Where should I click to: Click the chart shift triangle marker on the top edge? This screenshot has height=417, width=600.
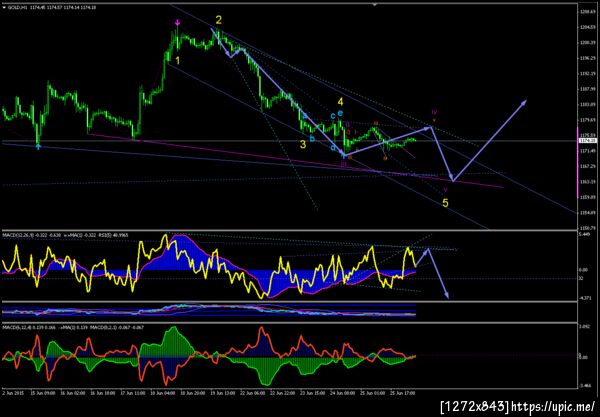pos(375,4)
